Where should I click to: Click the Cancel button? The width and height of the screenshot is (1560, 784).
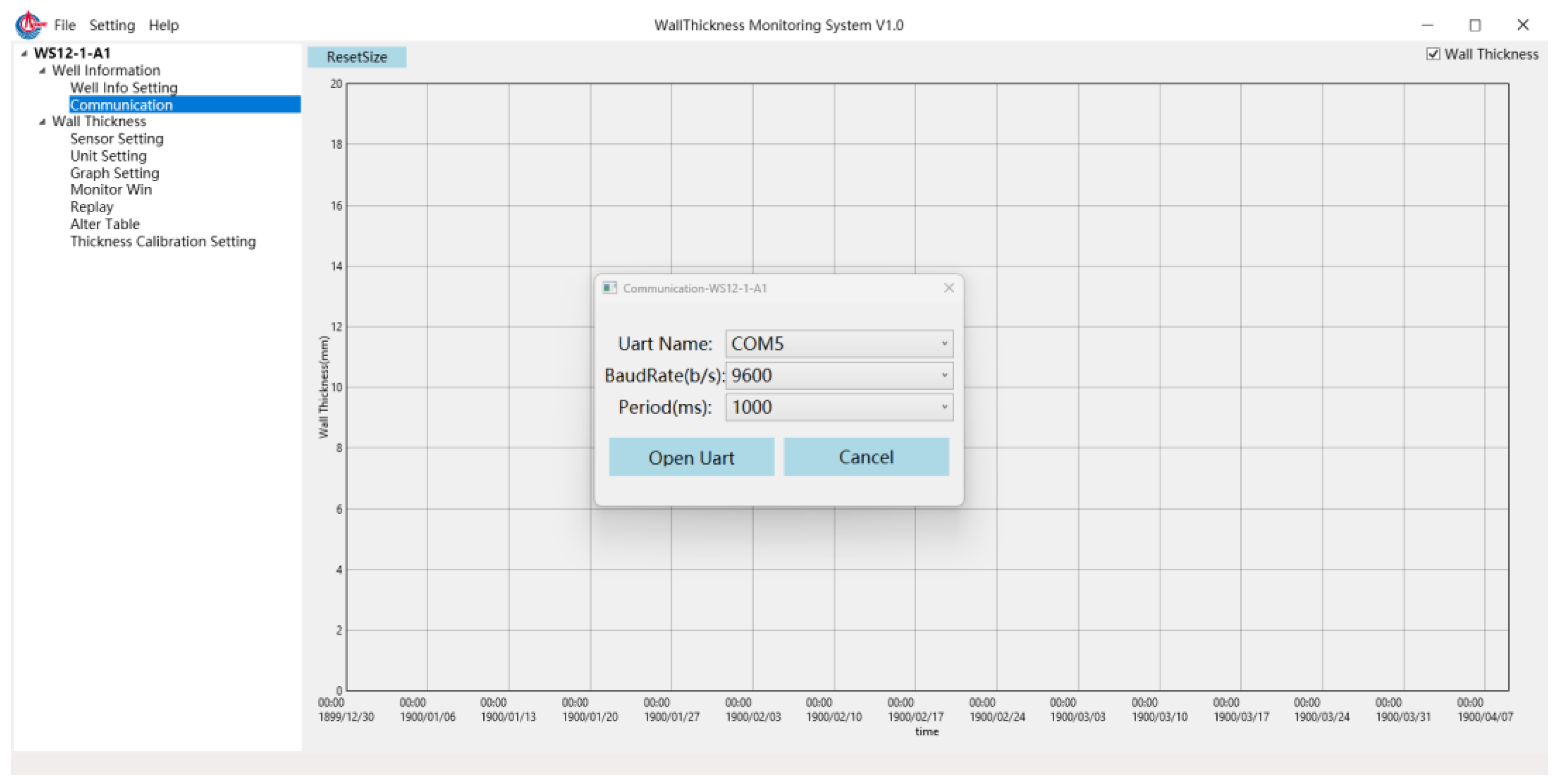point(865,457)
